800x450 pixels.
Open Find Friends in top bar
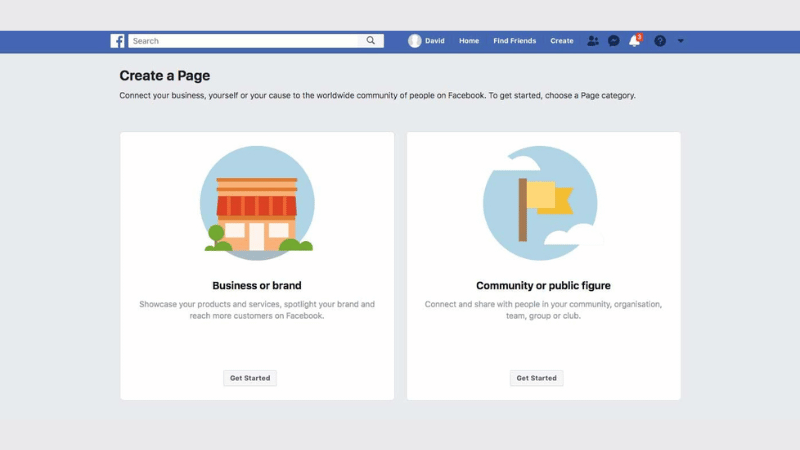pyautogui.click(x=514, y=41)
